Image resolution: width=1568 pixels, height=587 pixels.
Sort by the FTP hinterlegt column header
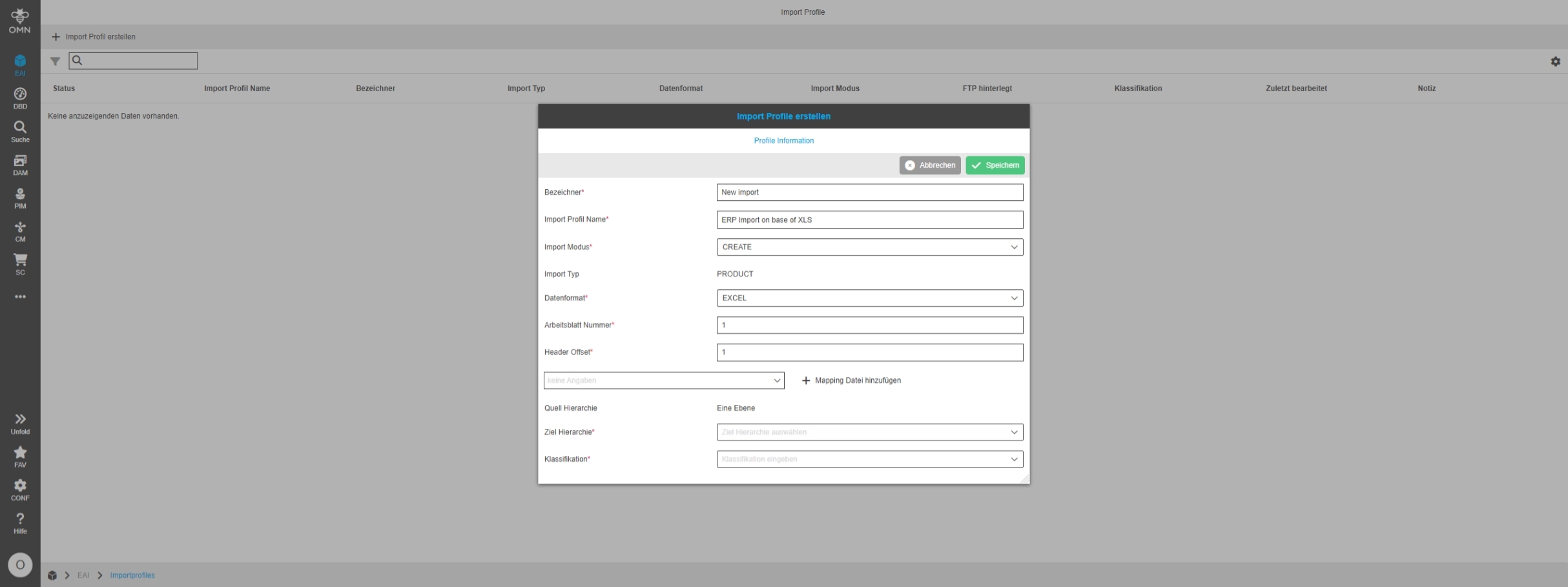pos(987,88)
